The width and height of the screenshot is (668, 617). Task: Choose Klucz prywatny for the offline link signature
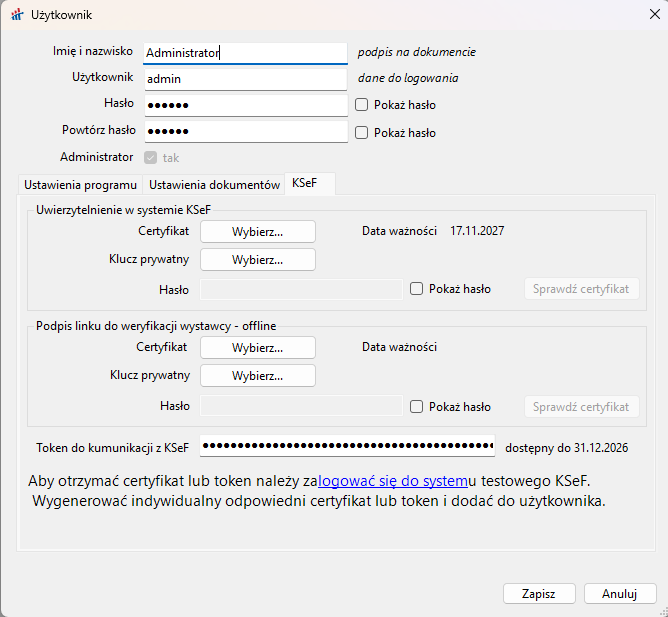coord(258,376)
